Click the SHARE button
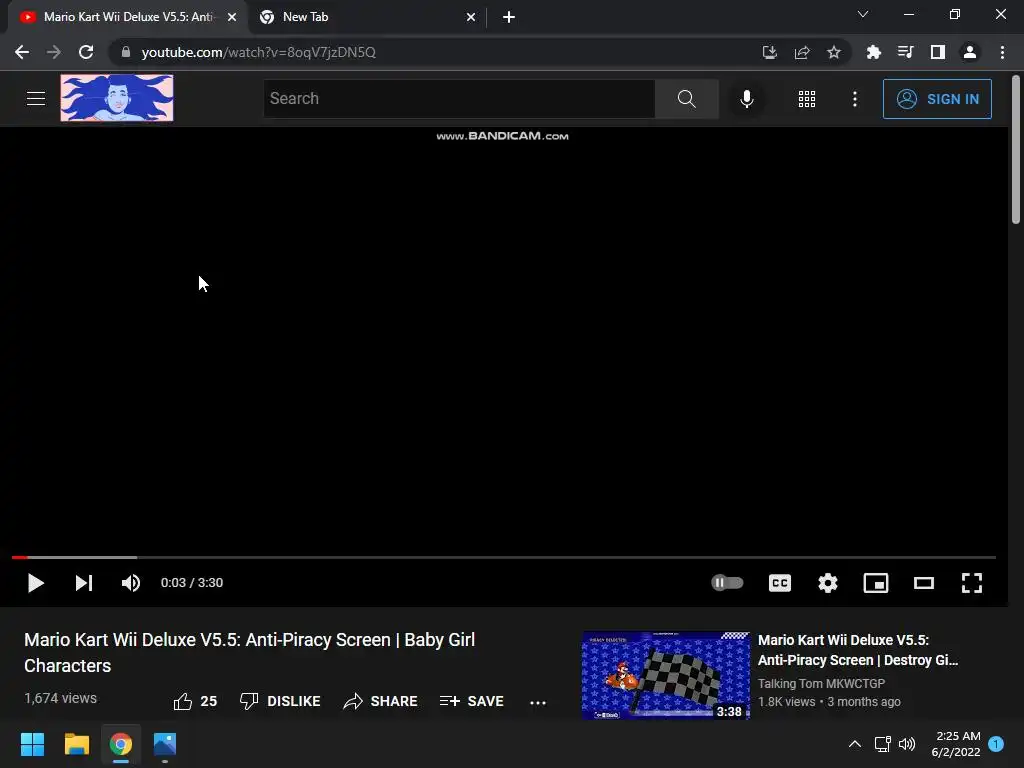1024x768 pixels. (x=380, y=701)
